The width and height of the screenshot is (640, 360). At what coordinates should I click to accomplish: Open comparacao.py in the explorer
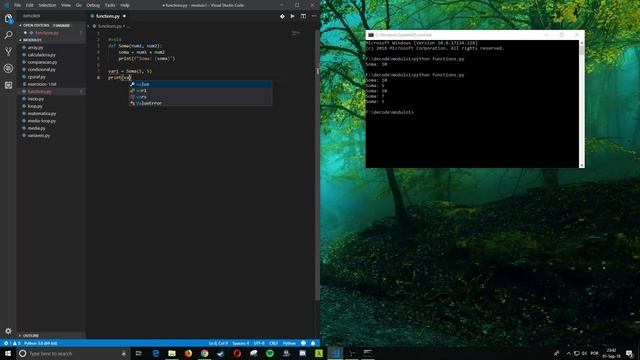click(x=42, y=62)
